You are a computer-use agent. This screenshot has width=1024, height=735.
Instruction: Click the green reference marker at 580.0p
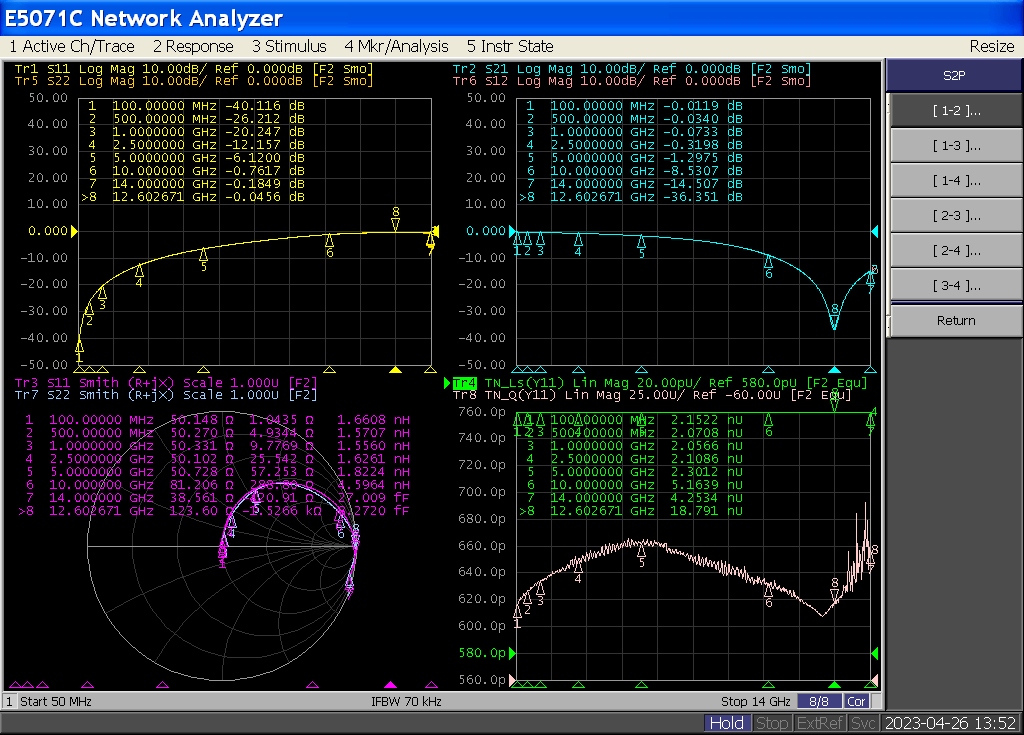pyautogui.click(x=512, y=653)
